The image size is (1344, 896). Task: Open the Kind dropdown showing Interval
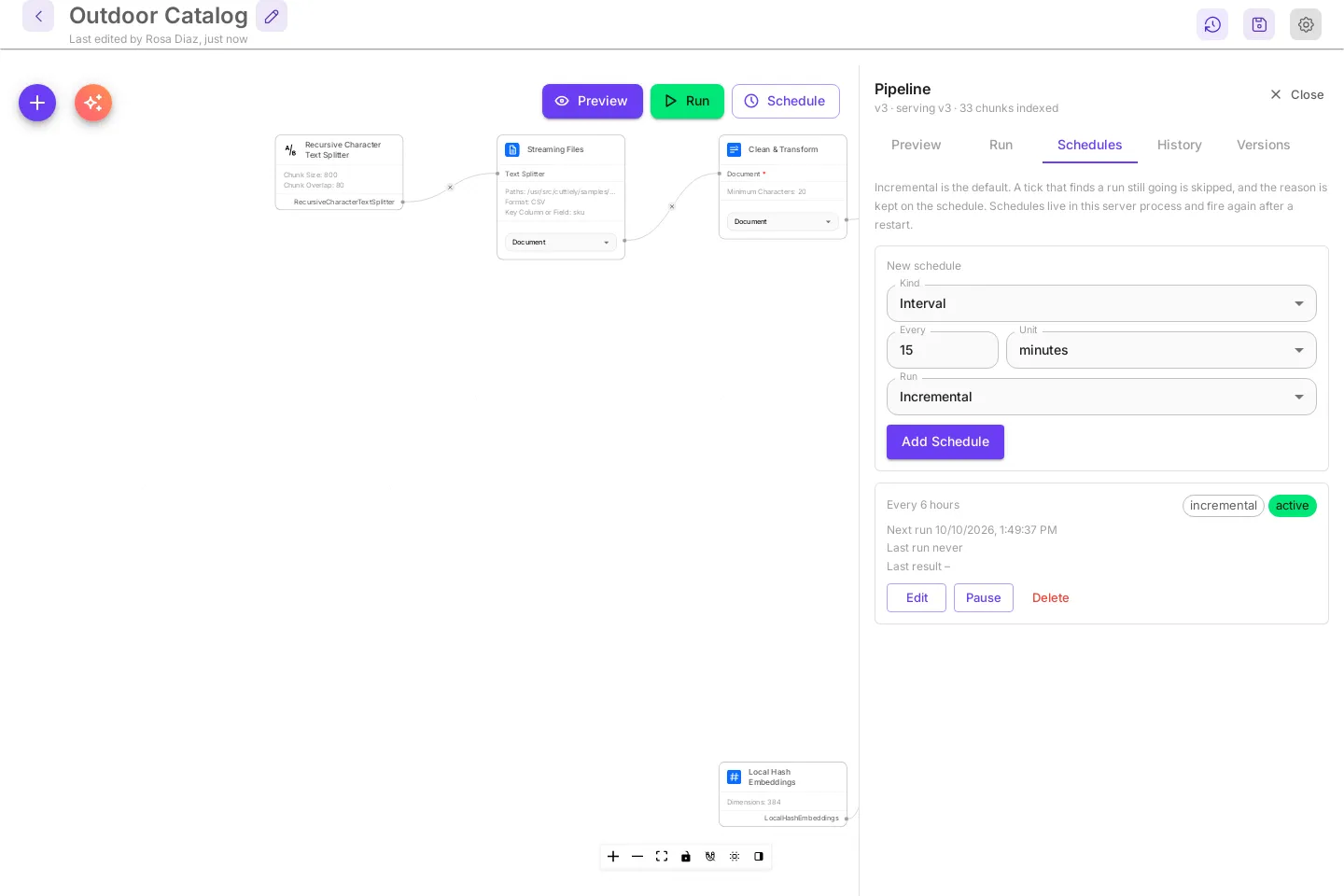click(x=1101, y=303)
